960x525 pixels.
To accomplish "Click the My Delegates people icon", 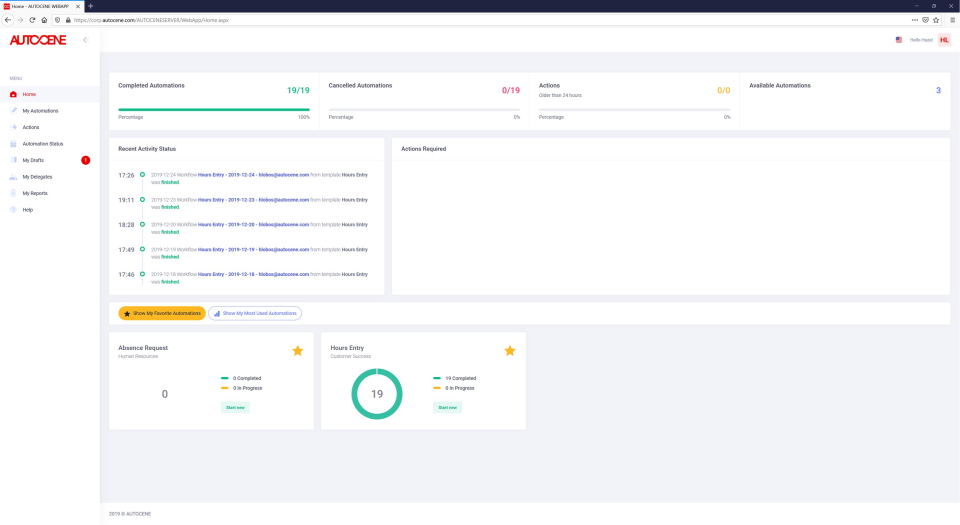I will click(13, 177).
